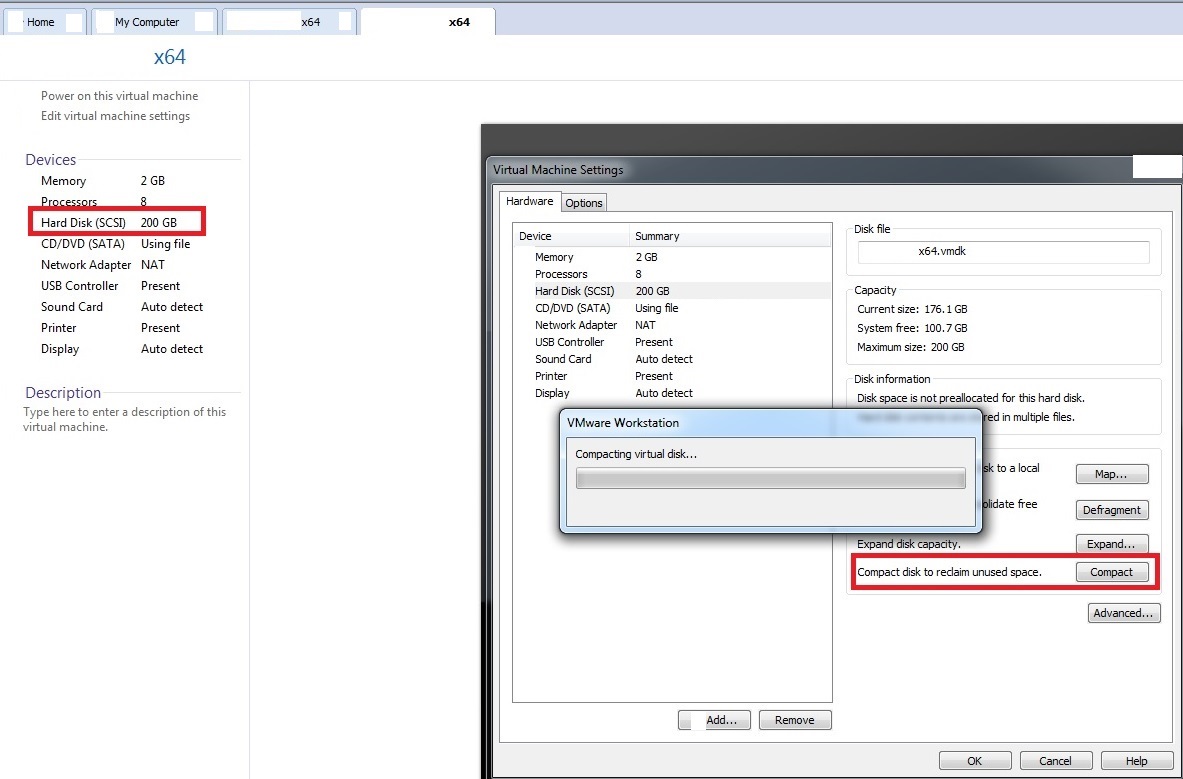The width and height of the screenshot is (1183, 779).
Task: Open the Hardware tab in settings dialog
Action: coord(530,201)
